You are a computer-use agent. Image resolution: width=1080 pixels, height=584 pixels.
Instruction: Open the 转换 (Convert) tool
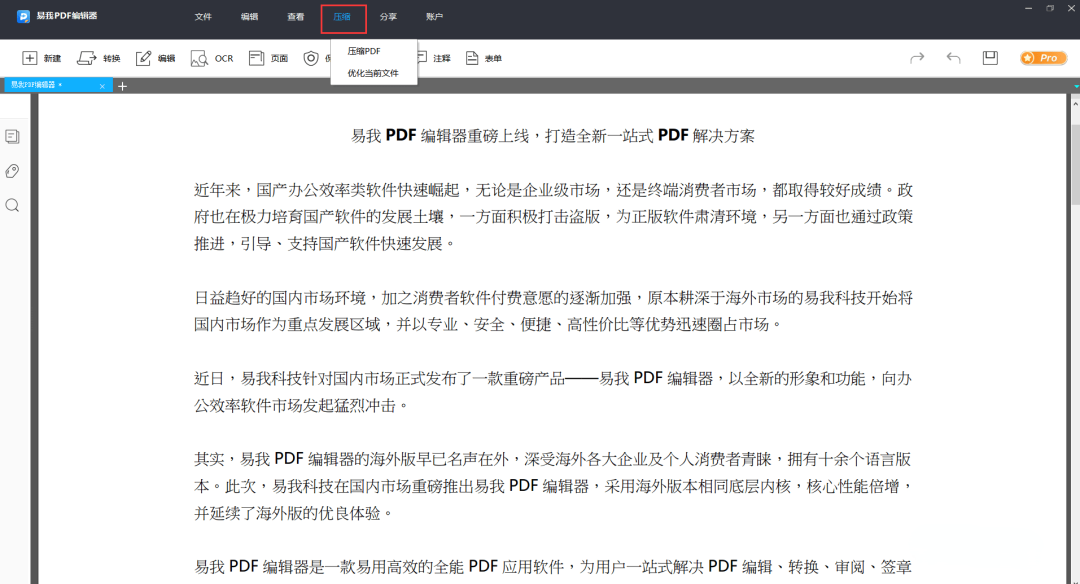[98, 59]
